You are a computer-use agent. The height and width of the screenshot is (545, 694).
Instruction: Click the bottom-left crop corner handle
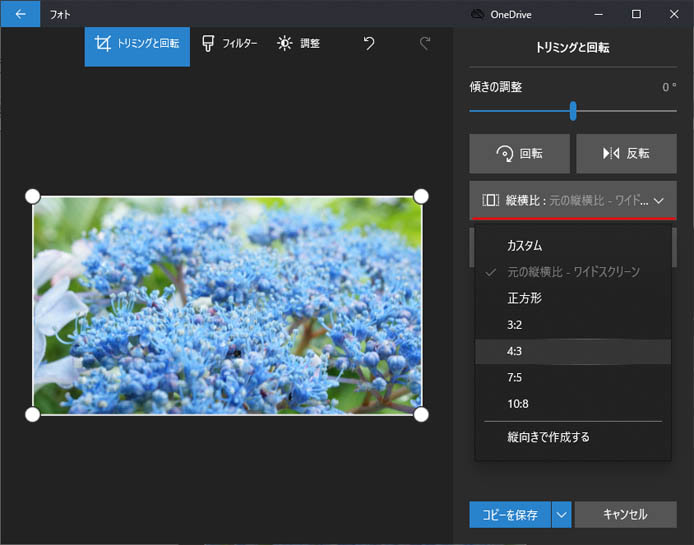32,414
